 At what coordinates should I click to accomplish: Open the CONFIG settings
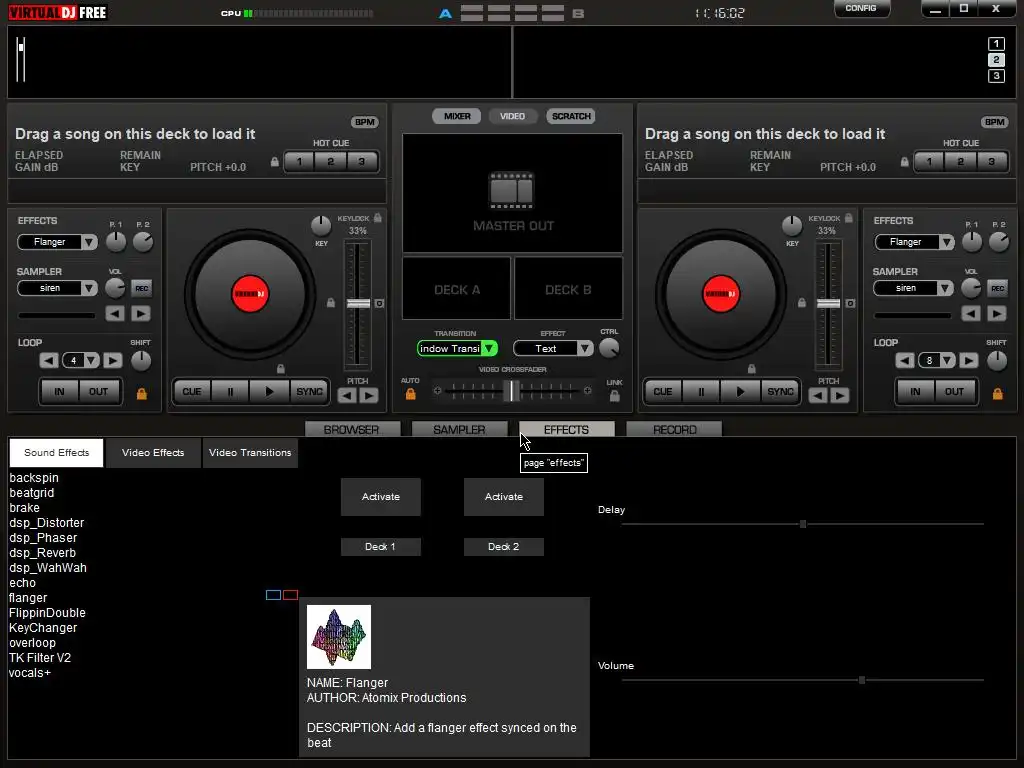point(861,8)
